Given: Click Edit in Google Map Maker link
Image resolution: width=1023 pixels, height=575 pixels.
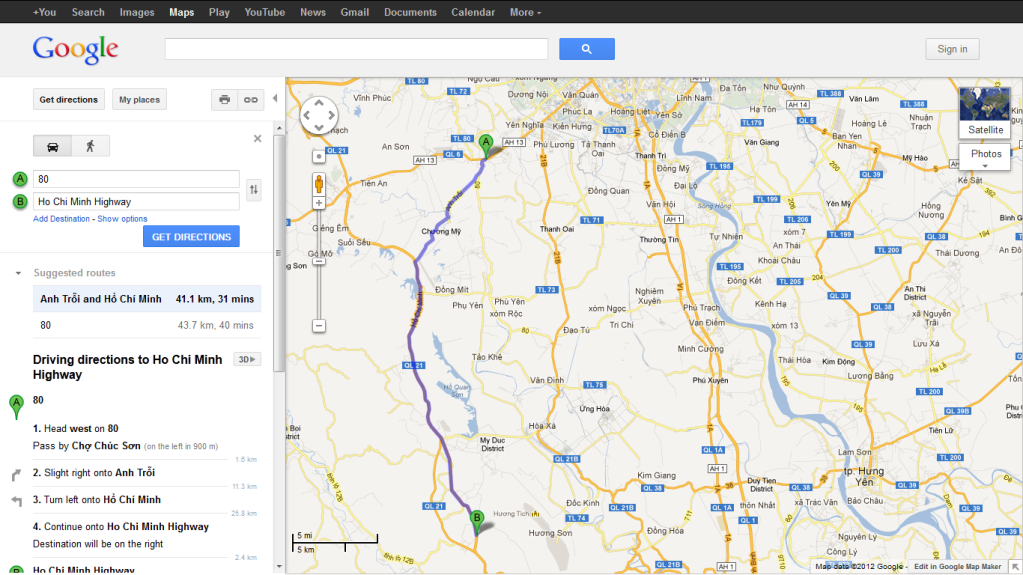Looking at the screenshot, I should pyautogui.click(x=957, y=567).
